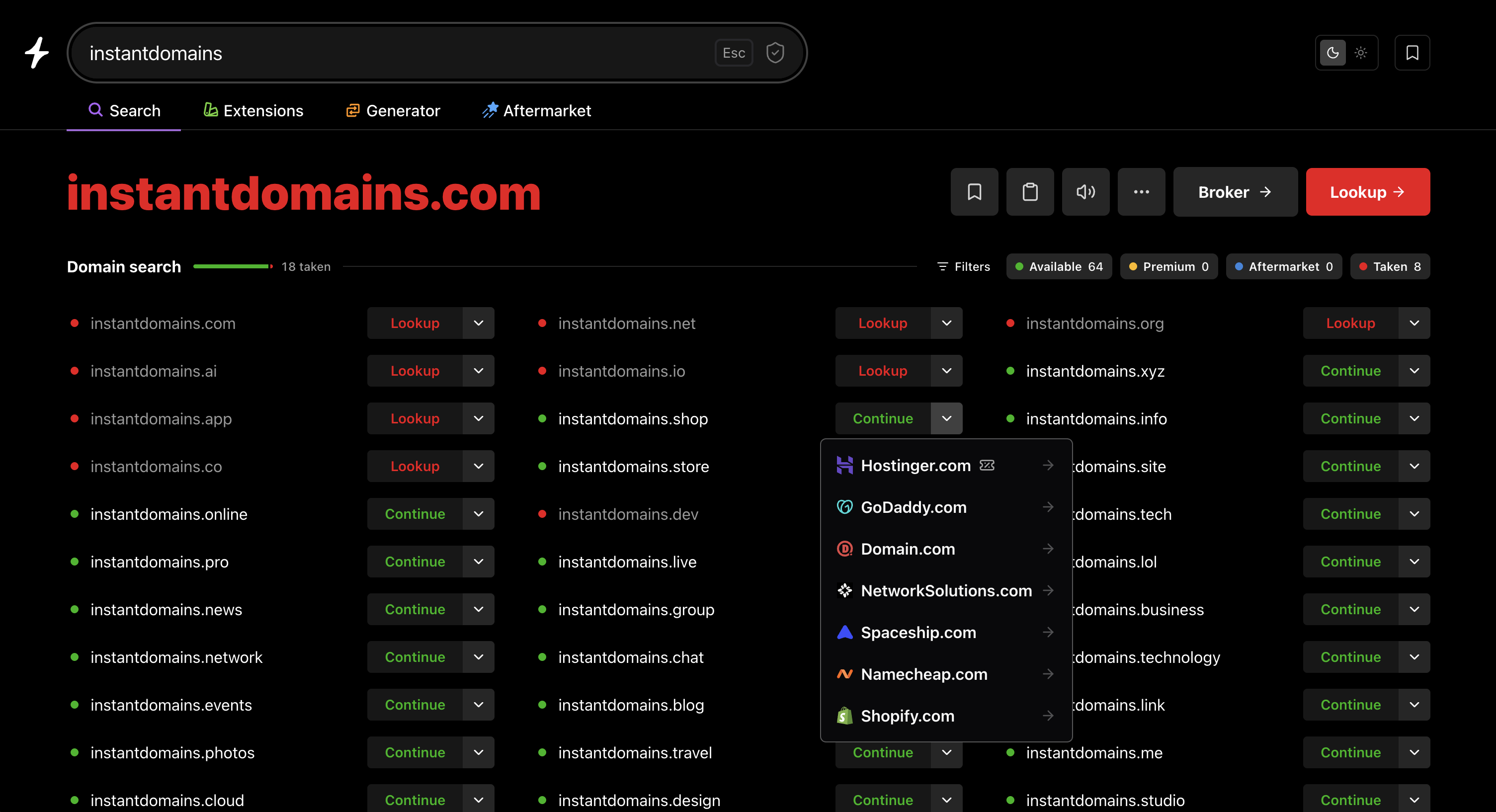This screenshot has width=1496, height=812.
Task: Expand dropdown for instantdomains.xyz row
Action: (1414, 371)
